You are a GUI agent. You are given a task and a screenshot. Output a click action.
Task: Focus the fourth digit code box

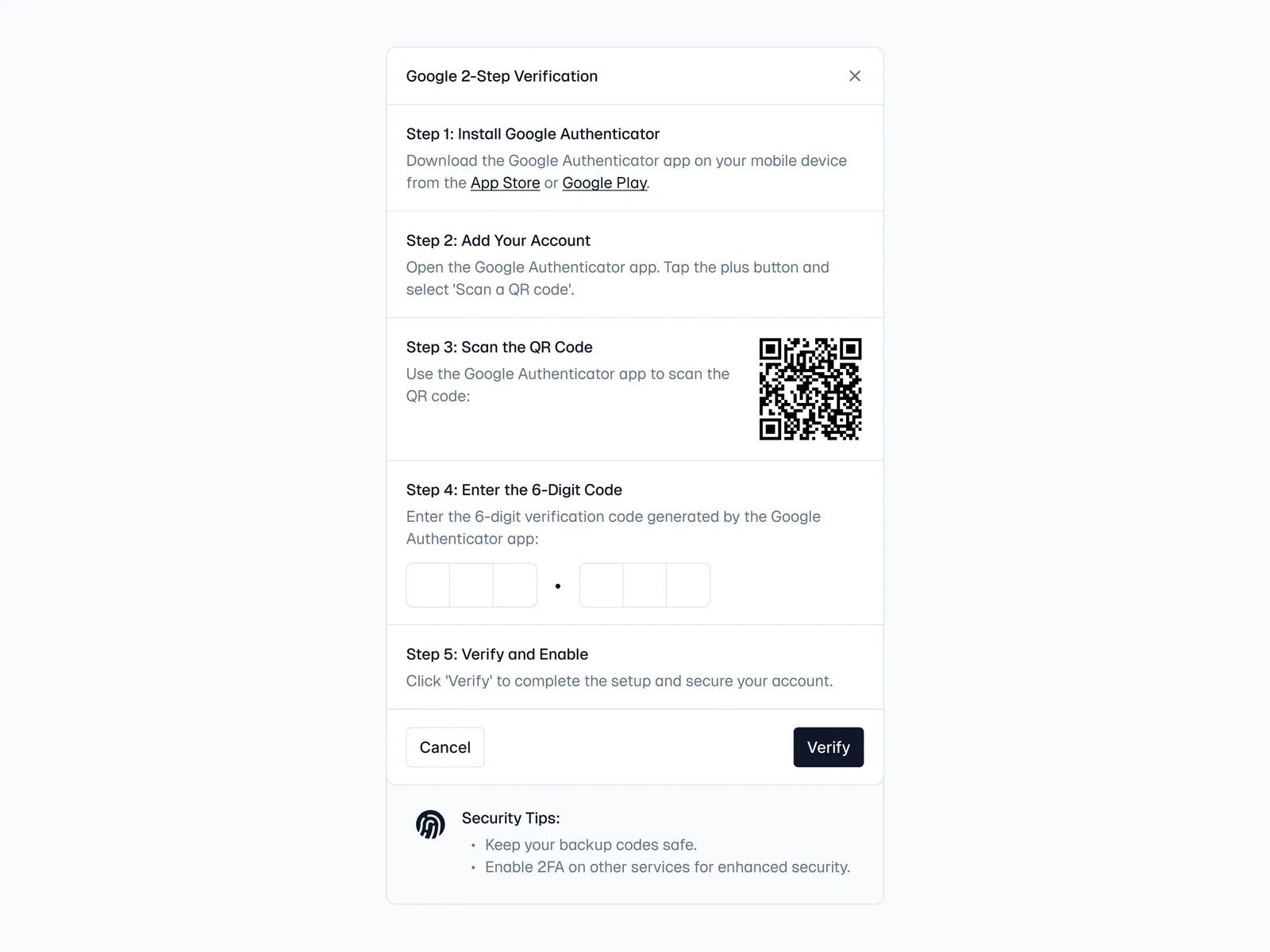pyautogui.click(x=602, y=585)
